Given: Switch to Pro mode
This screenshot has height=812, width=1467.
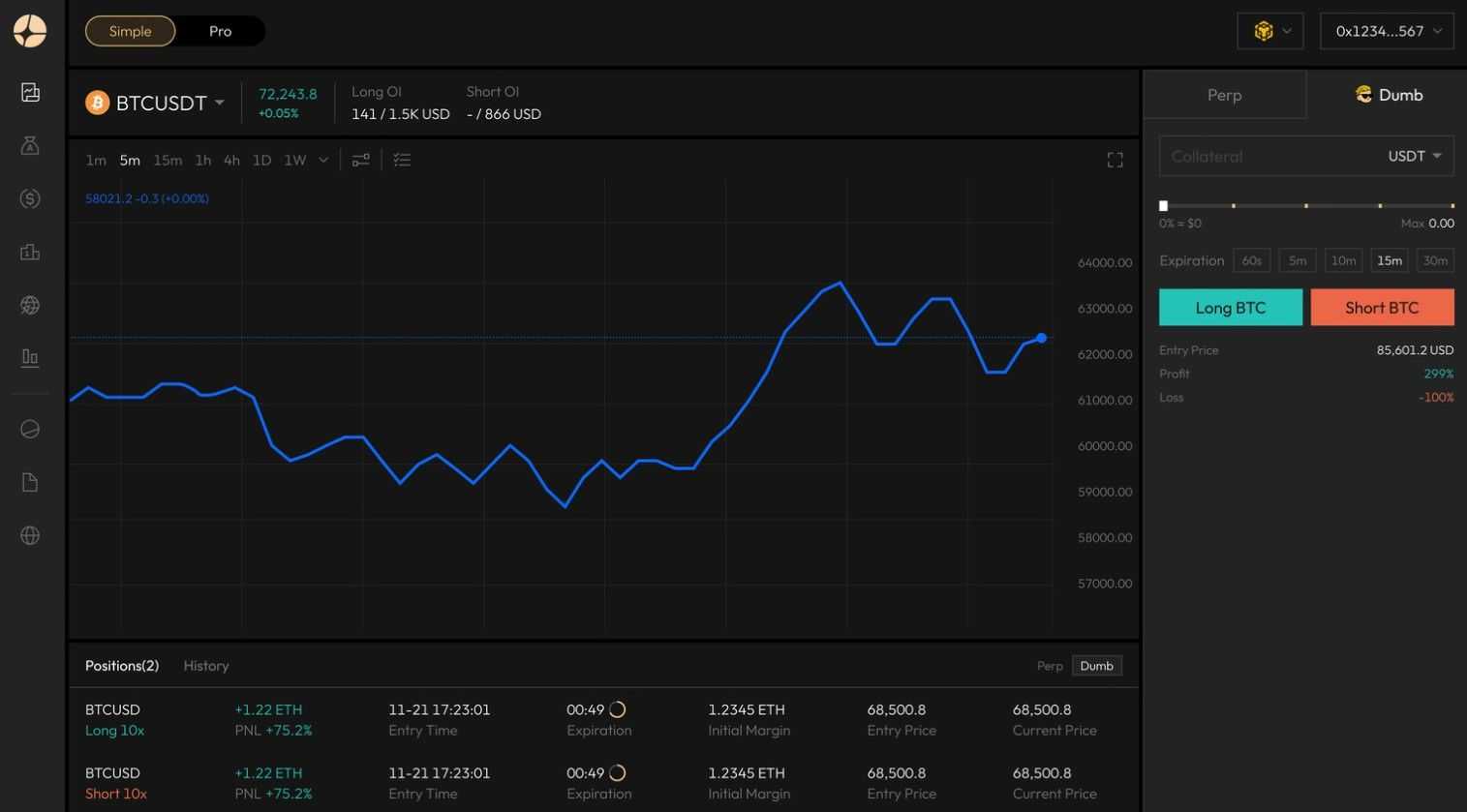Looking at the screenshot, I should [220, 31].
